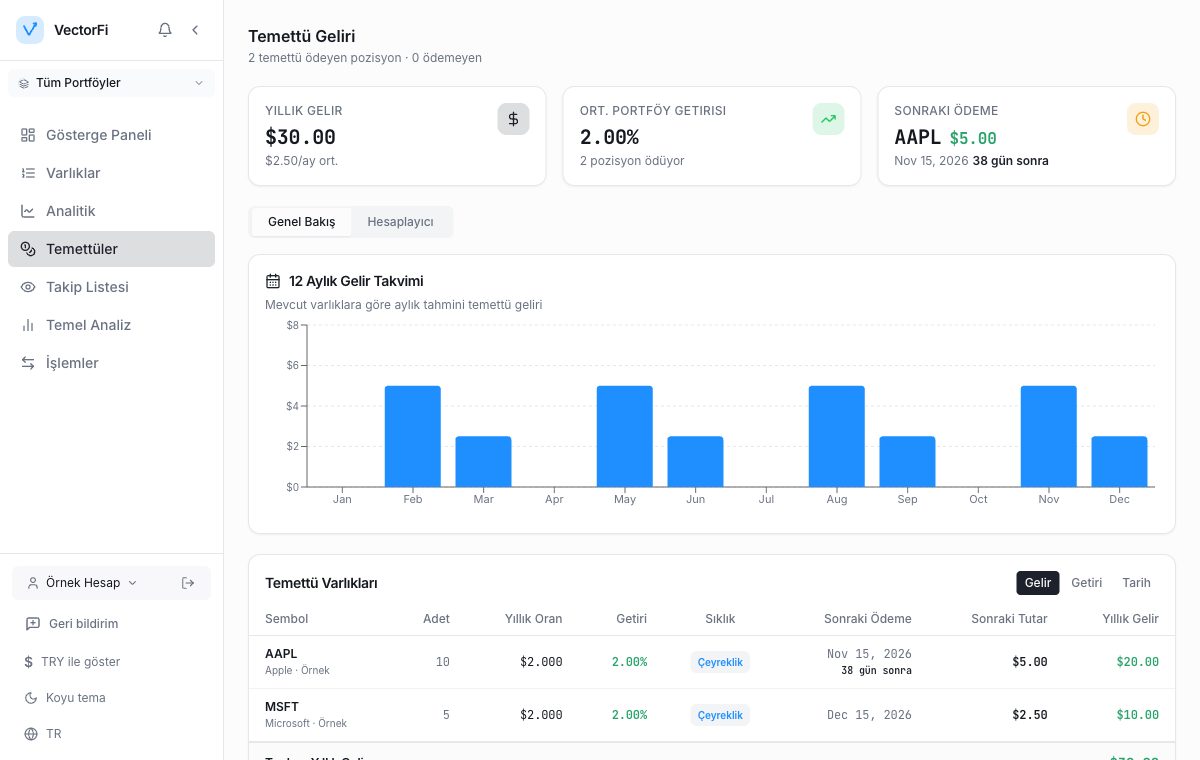1200x760 pixels.
Task: Click the Yıllık Gelir column header
Action: coord(1131,619)
